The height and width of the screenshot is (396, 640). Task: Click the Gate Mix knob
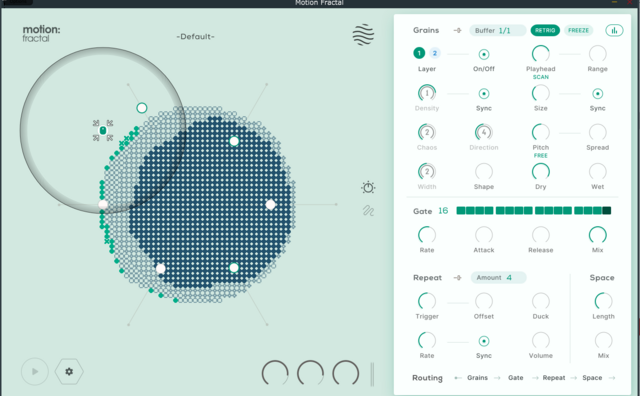tap(598, 235)
